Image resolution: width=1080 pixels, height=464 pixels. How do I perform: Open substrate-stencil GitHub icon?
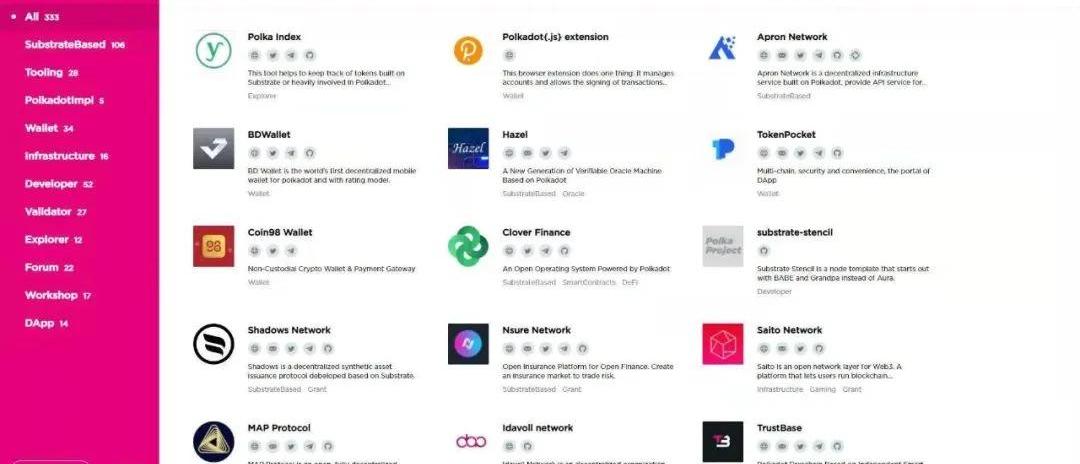(764, 251)
